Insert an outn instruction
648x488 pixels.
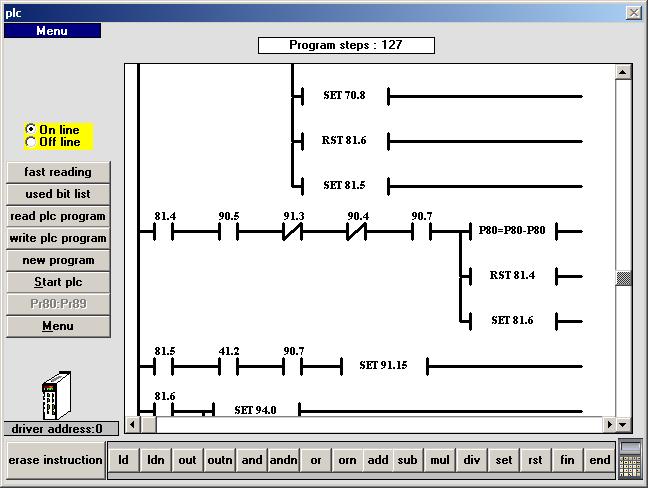219,460
